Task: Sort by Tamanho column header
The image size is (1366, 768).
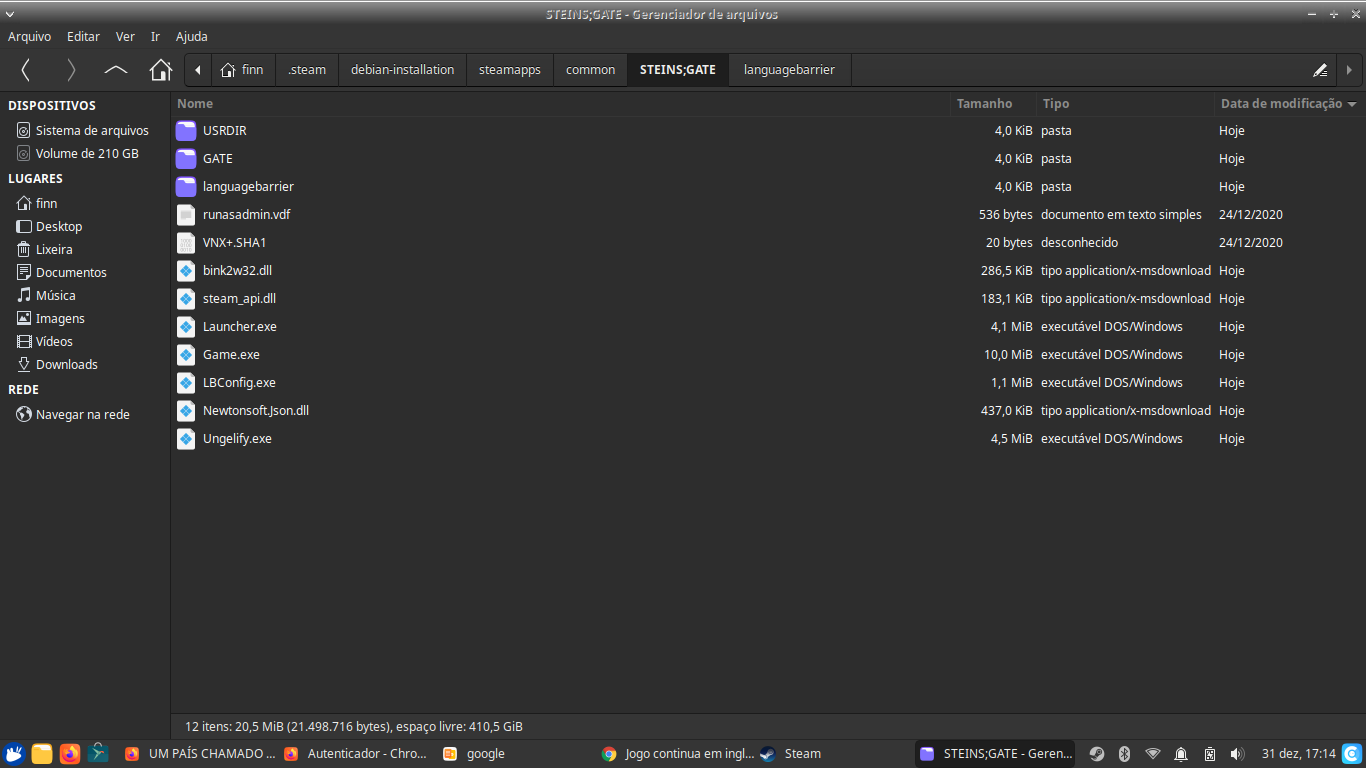Action: pyautogui.click(x=993, y=104)
